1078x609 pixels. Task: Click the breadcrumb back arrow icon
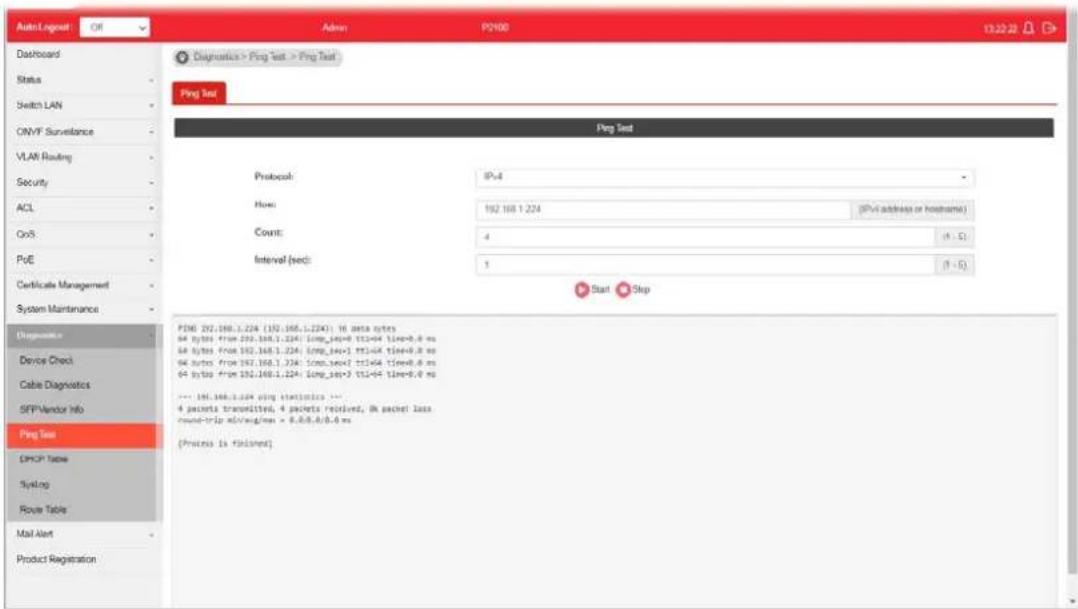coord(182,57)
